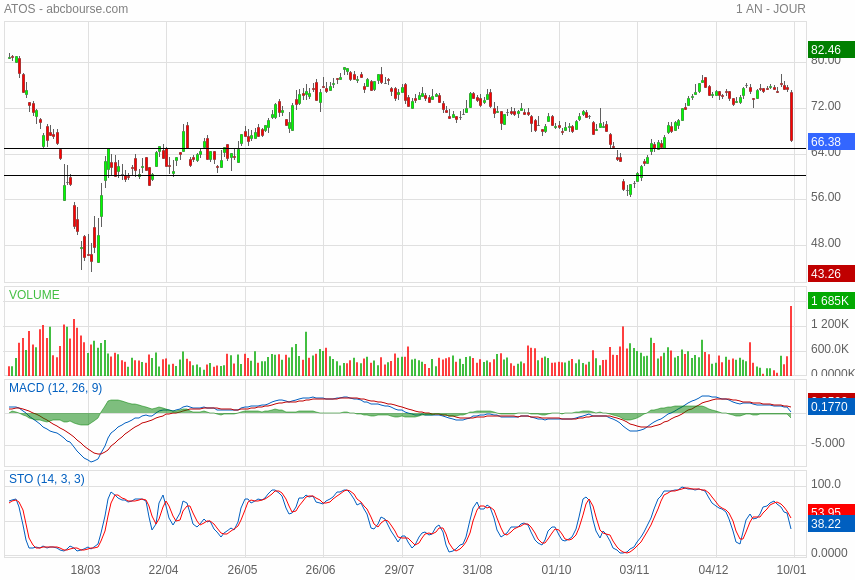Click the VOLUME panel label
The height and width of the screenshot is (580, 855).
(x=34, y=295)
